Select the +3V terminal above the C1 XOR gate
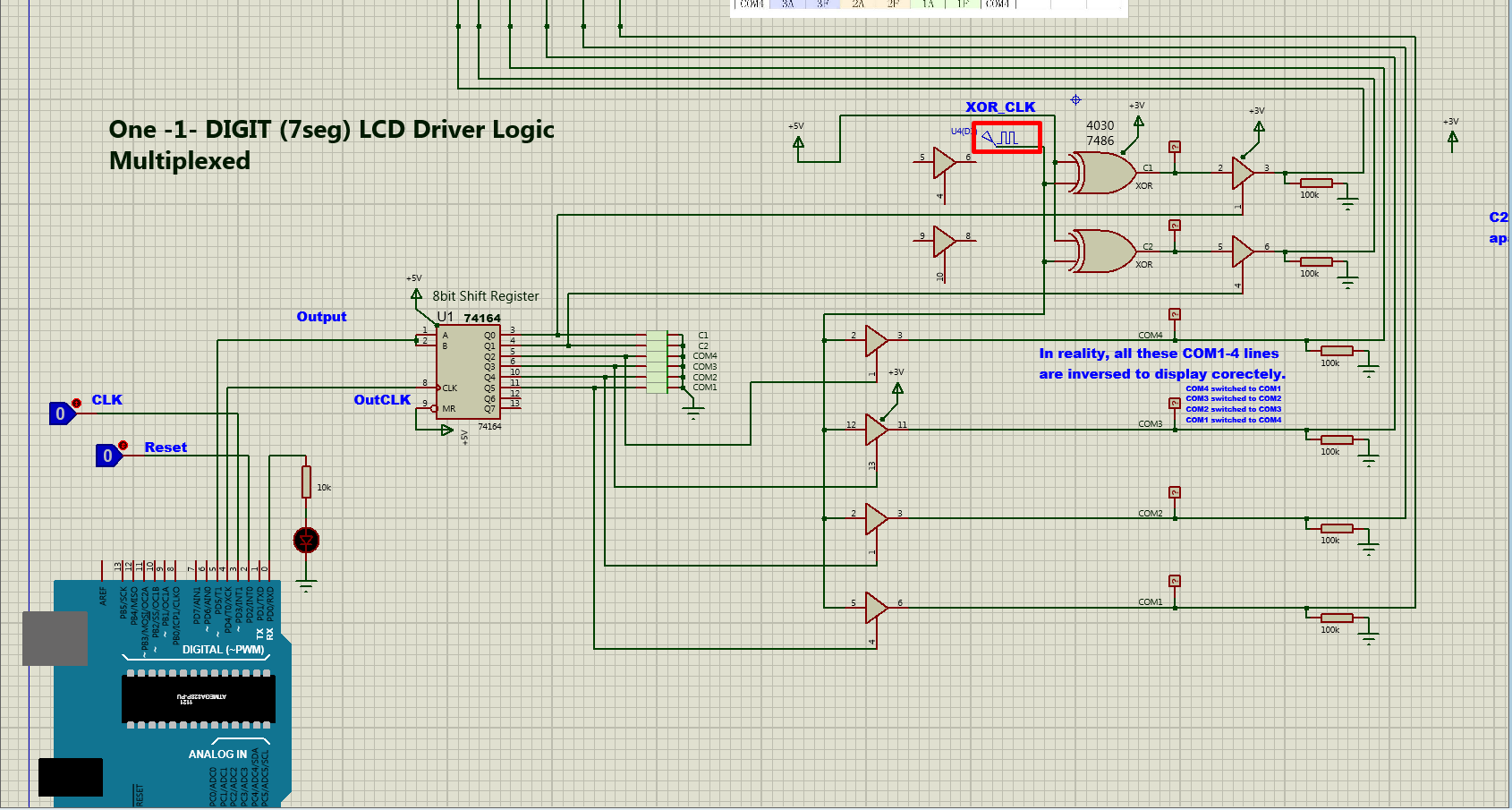The width and height of the screenshot is (1512, 810). pyautogui.click(x=1138, y=121)
